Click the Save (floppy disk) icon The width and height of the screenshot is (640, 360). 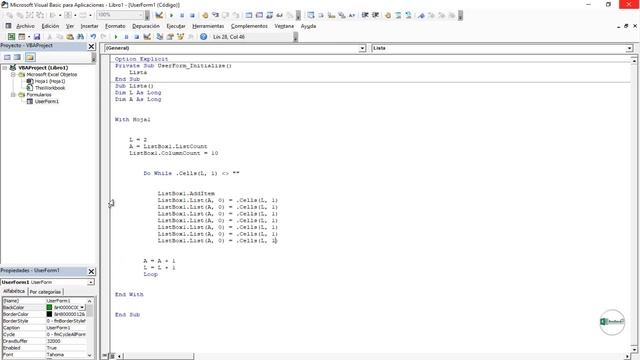coord(37,37)
